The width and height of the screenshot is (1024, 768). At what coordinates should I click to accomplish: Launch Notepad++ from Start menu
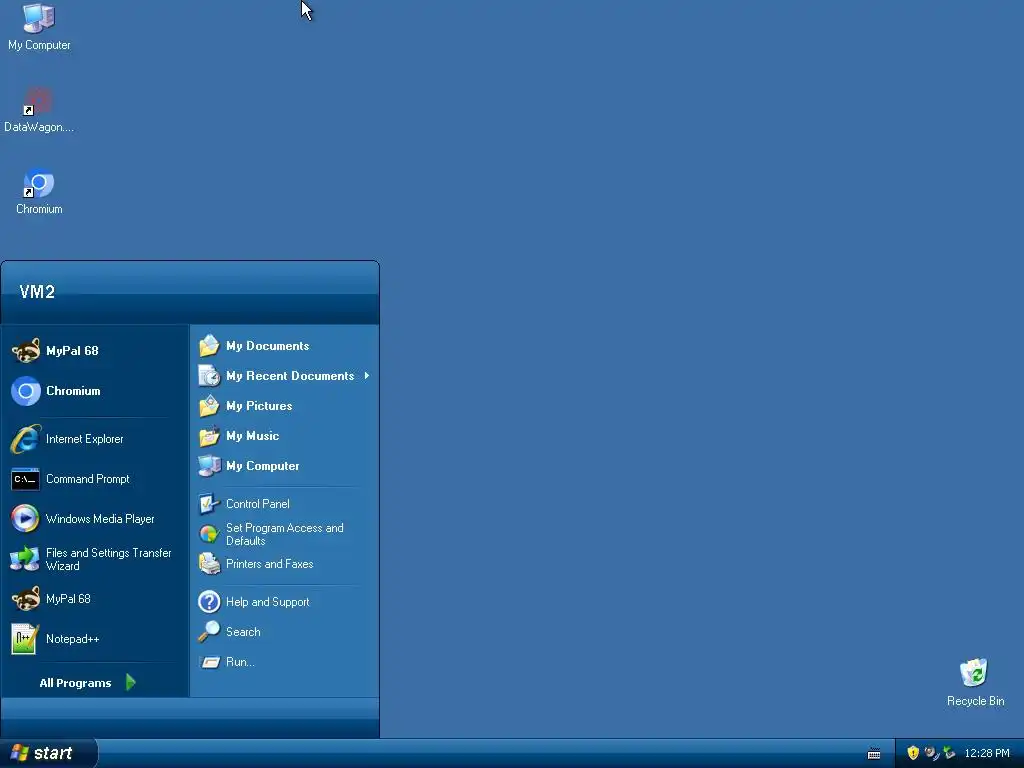tap(95, 639)
